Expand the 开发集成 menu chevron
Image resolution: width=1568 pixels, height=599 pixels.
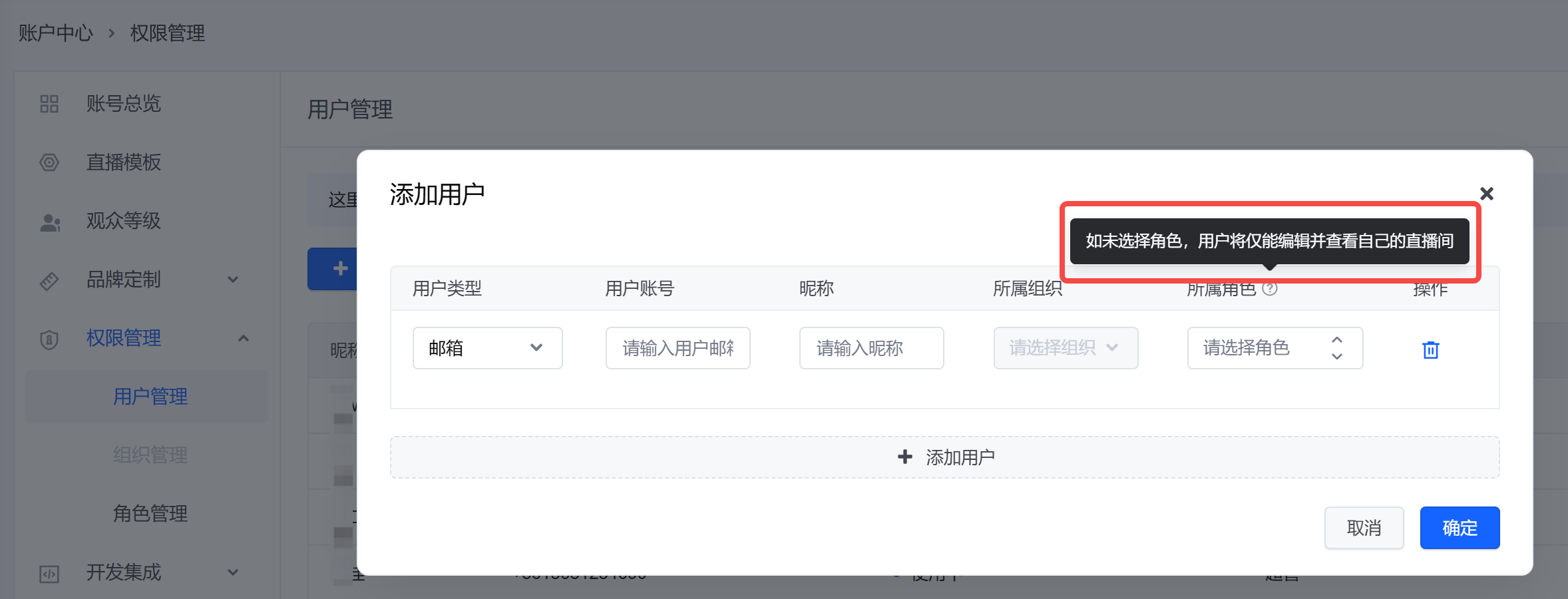point(233,572)
